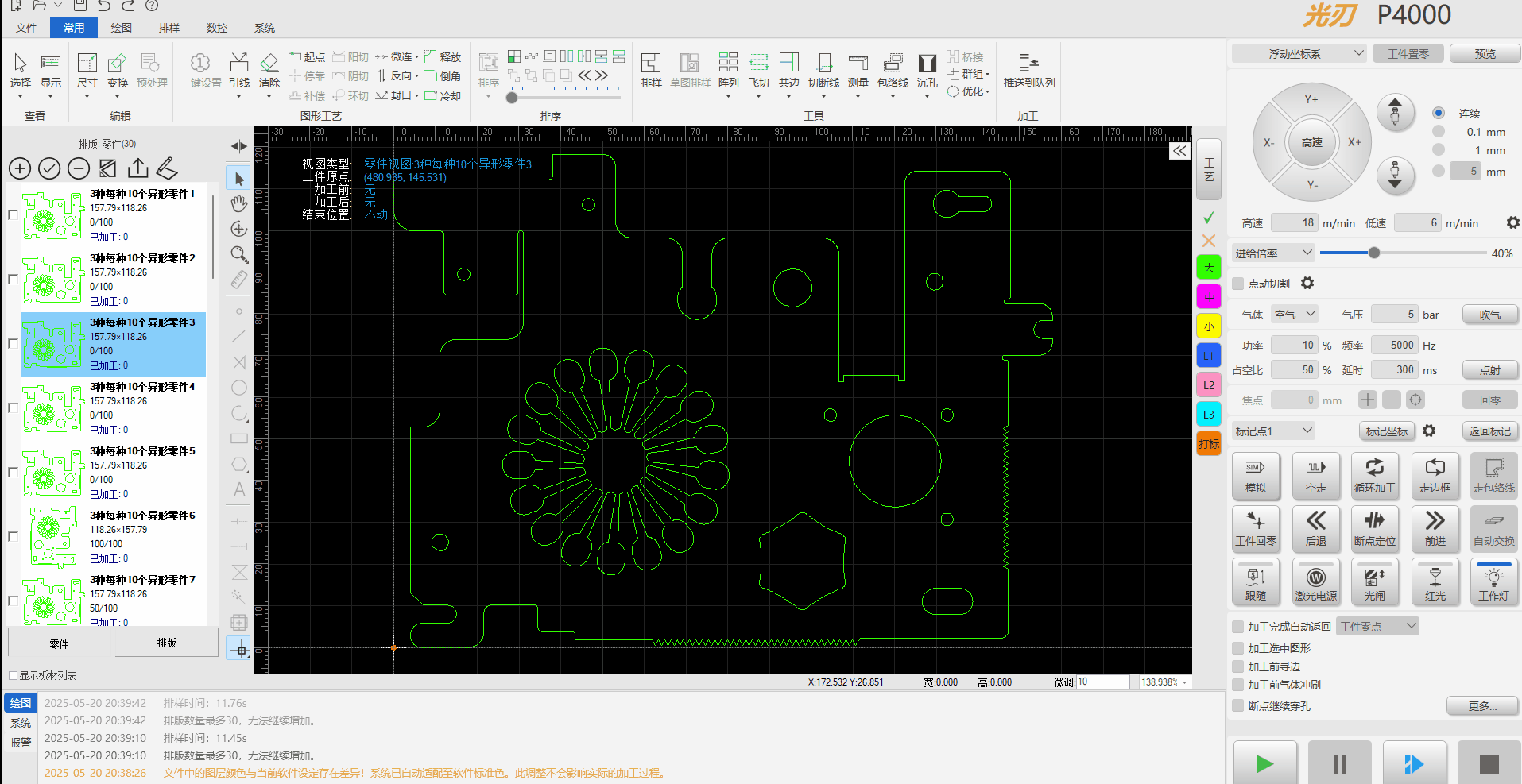Select the magenta 中 layer swatch
The height and width of the screenshot is (784, 1522).
click(1209, 297)
